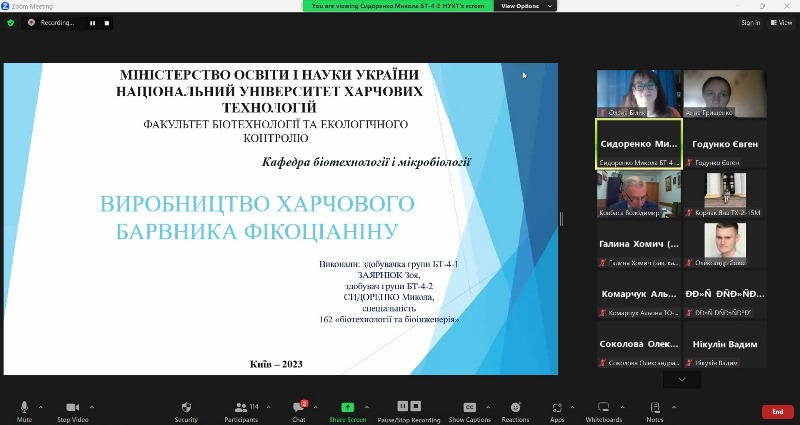Select the Галина Хомич participant tile

[639, 244]
